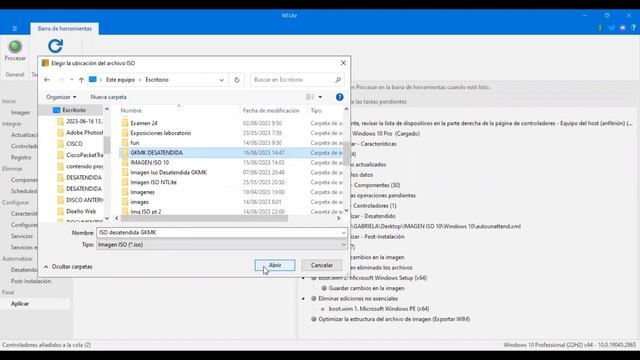Open the file dialog help icon
Image resolution: width=640 pixels, height=360 pixels.
pyautogui.click(x=339, y=97)
